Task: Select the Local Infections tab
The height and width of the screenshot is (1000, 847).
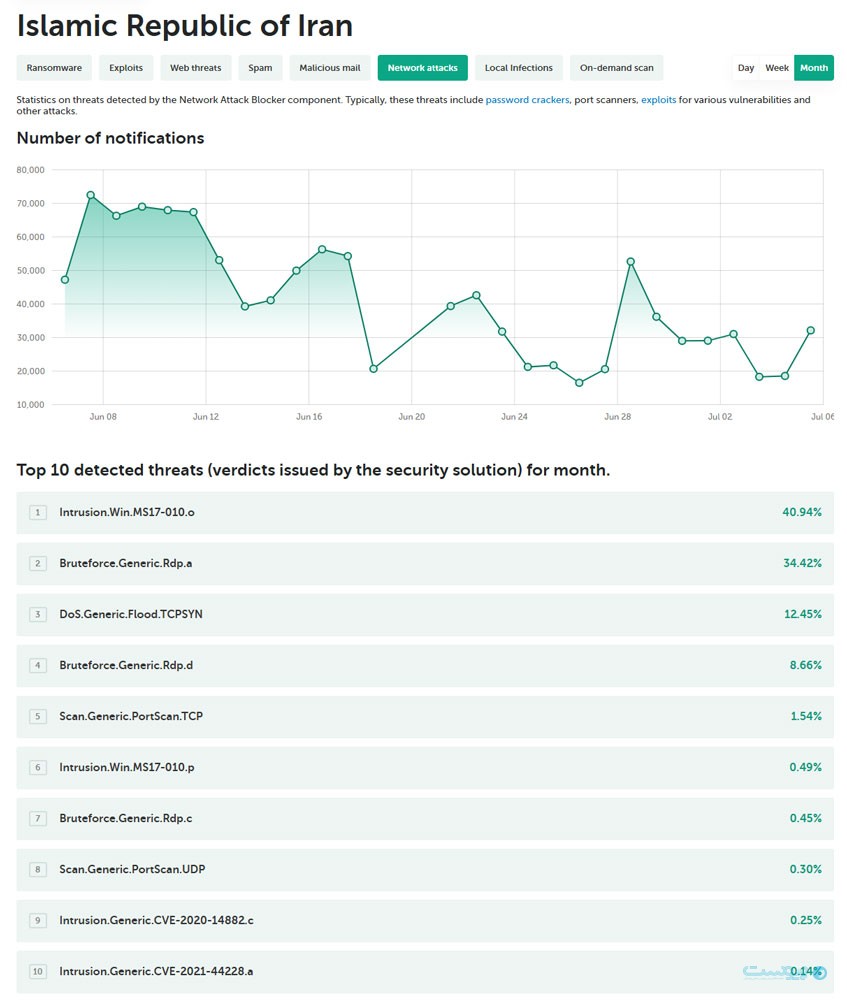Action: point(518,68)
